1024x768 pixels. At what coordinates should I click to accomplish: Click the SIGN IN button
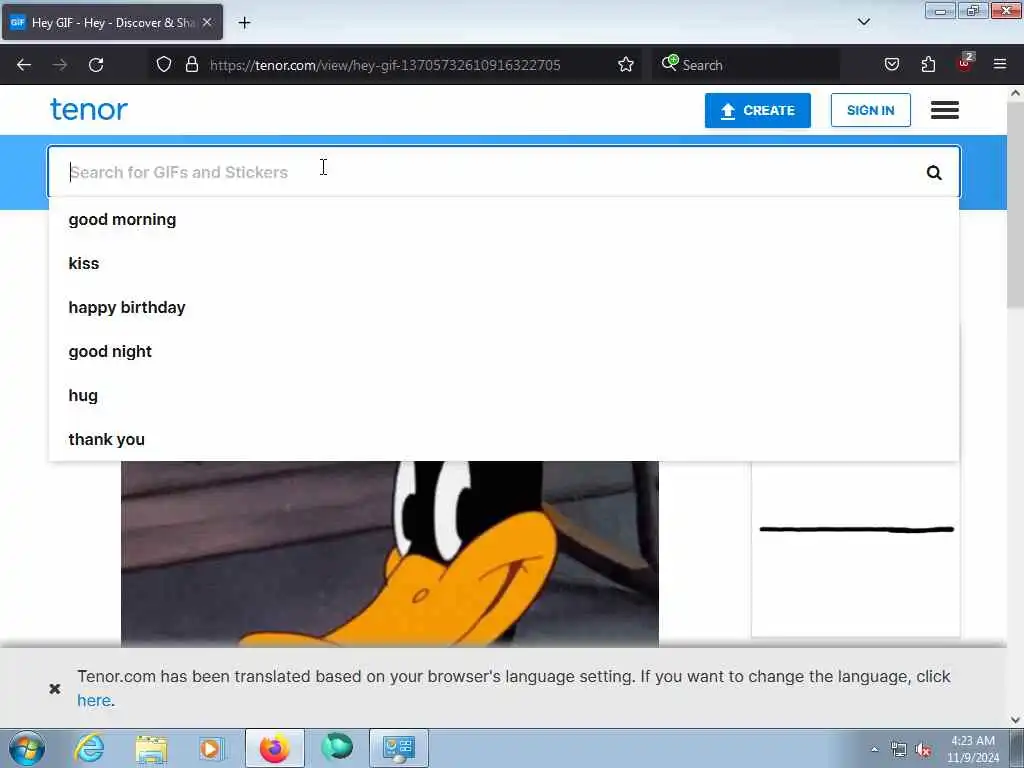871,110
